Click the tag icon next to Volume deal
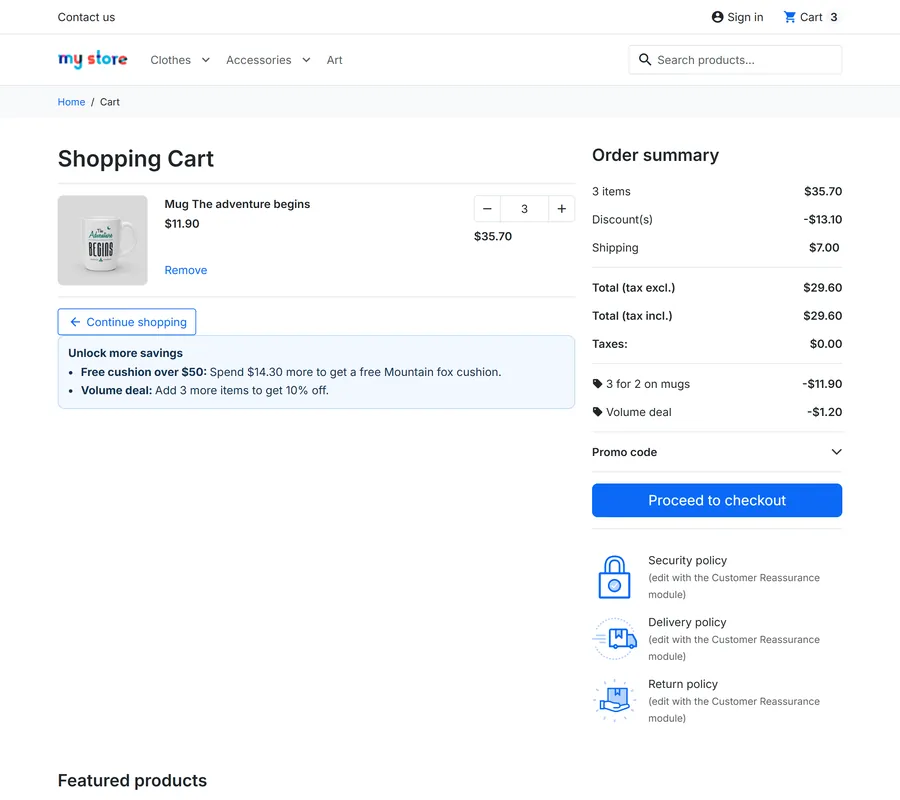 [x=598, y=412]
